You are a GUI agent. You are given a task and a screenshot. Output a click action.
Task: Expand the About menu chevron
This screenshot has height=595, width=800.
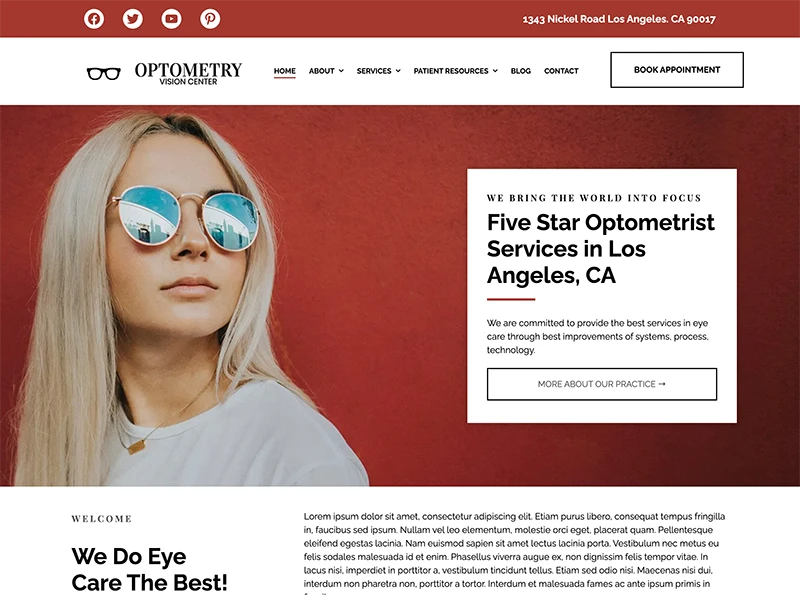point(341,71)
